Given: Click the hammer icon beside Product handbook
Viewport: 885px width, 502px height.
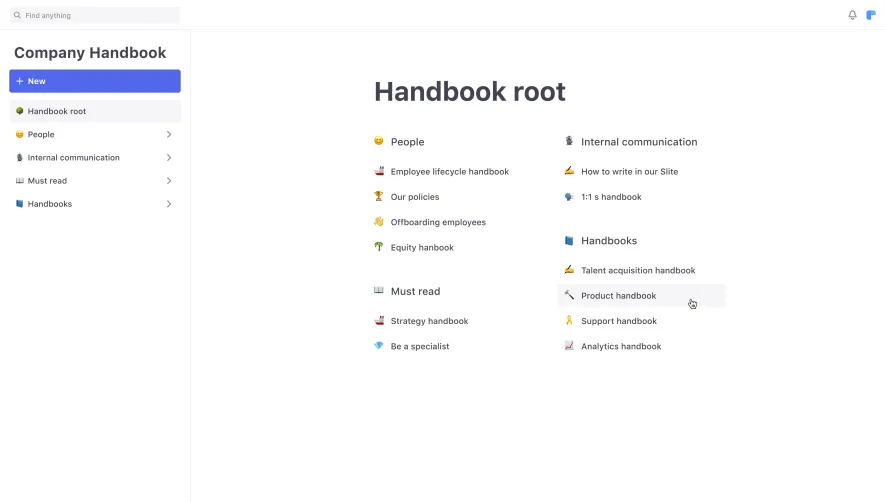Looking at the screenshot, I should 569,295.
